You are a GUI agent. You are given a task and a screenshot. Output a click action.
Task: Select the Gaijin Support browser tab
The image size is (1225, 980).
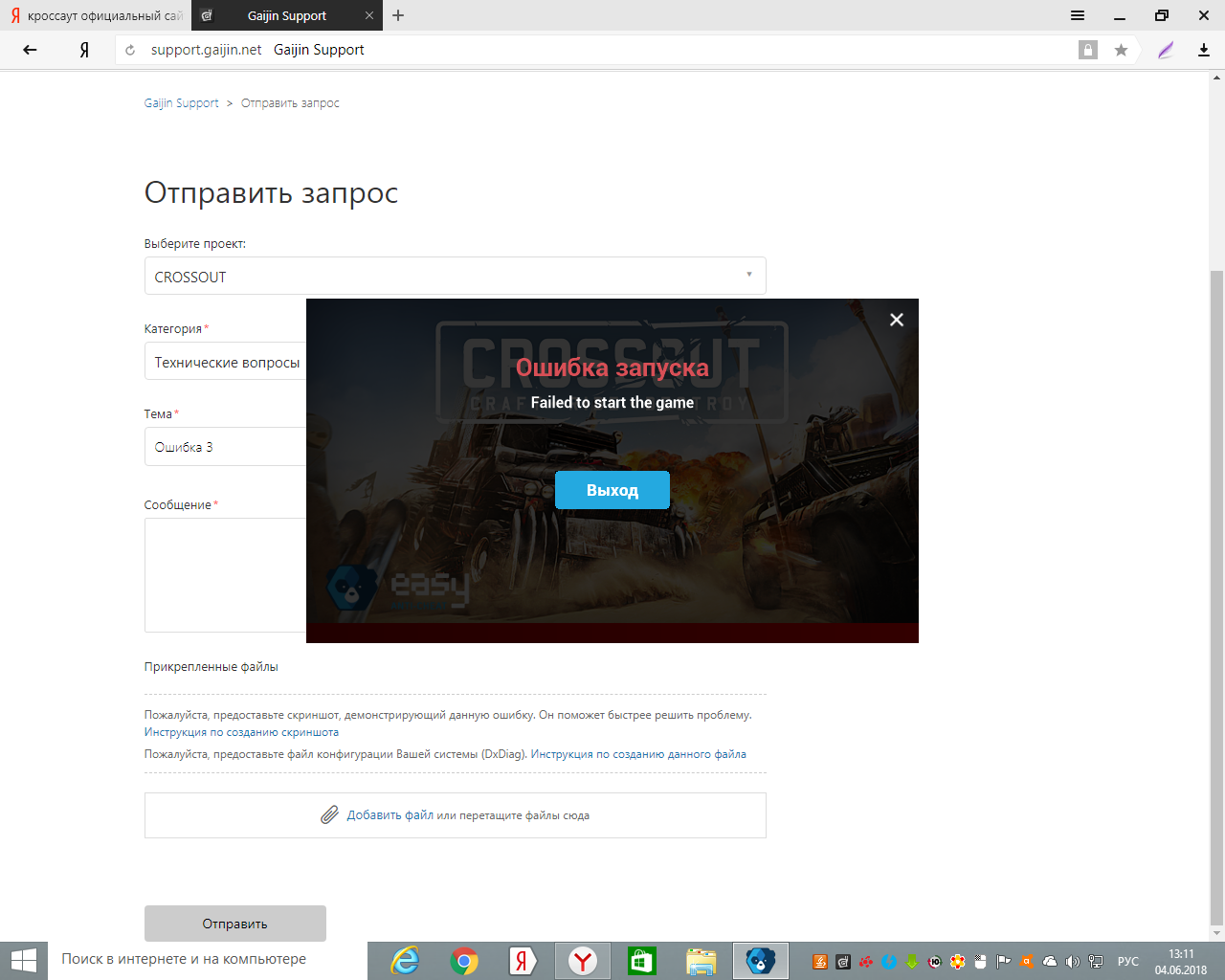(x=287, y=15)
